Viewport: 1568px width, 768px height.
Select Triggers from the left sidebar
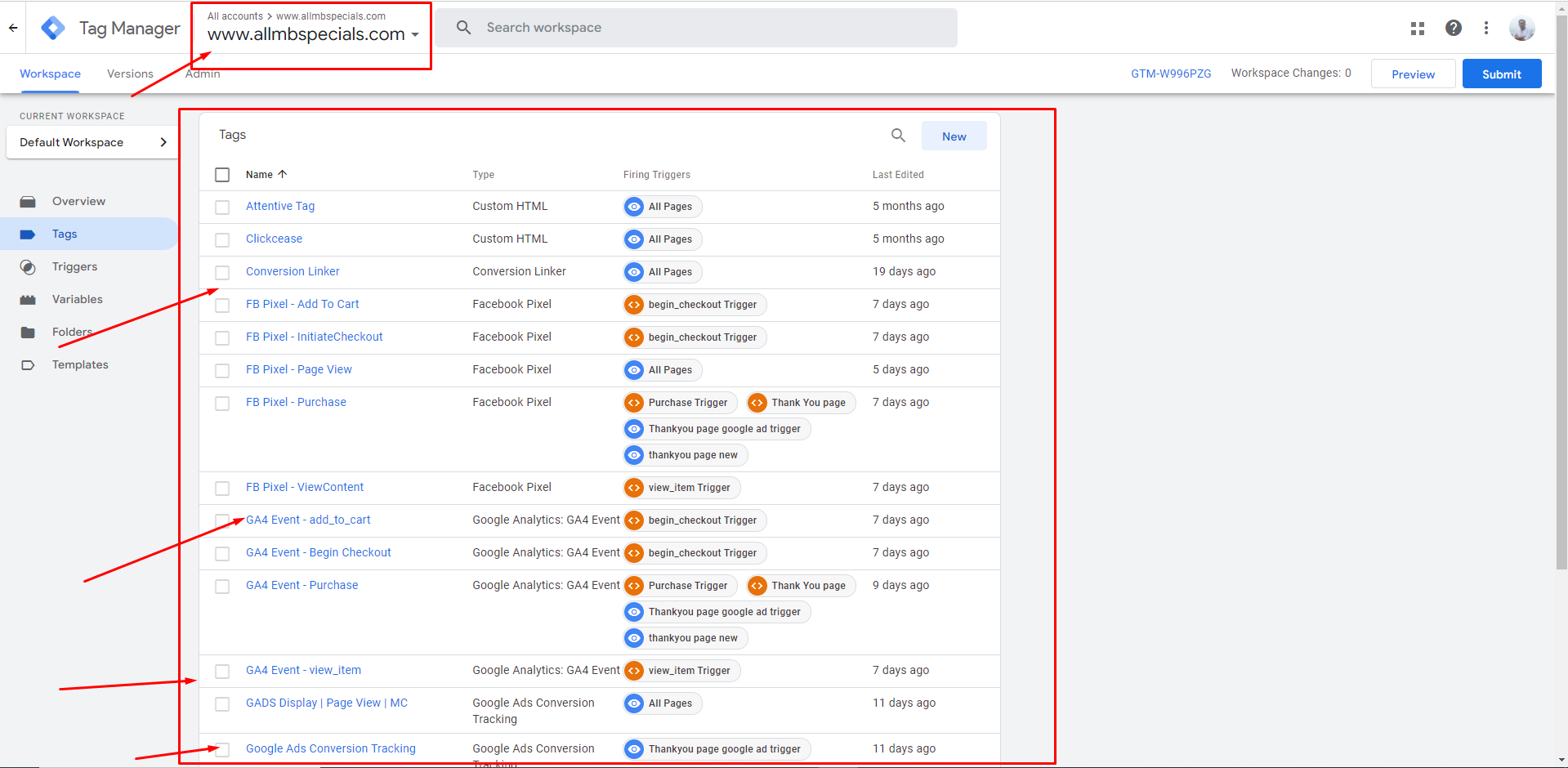coord(74,266)
